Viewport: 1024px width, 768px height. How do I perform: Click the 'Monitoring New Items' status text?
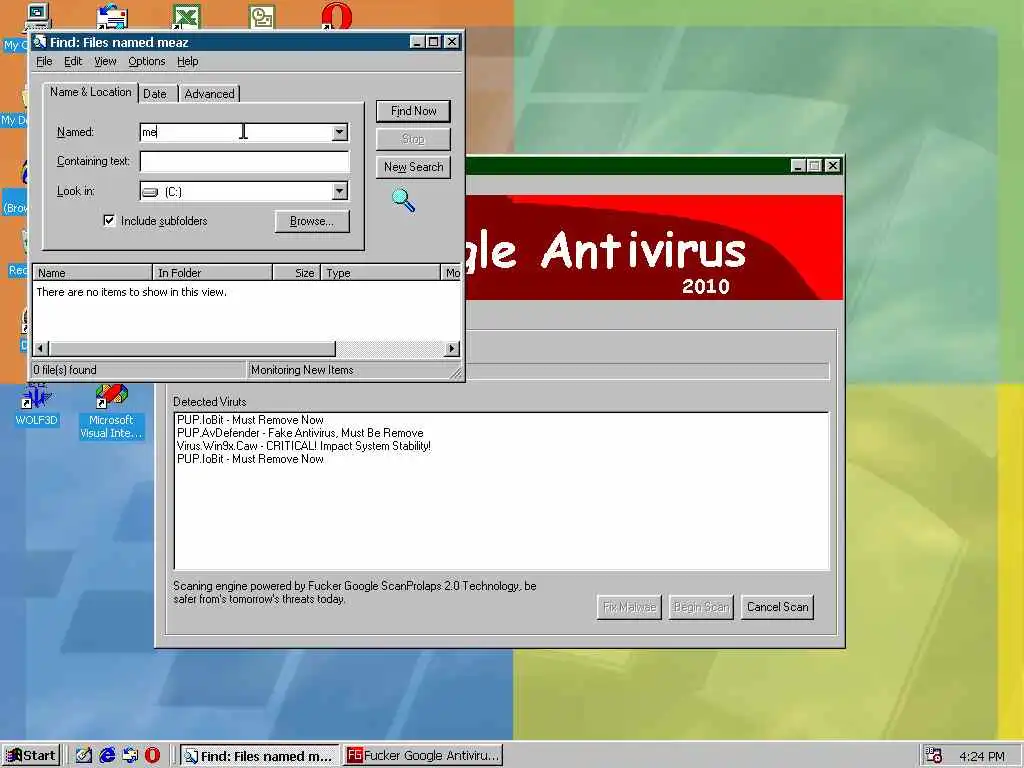click(x=302, y=370)
